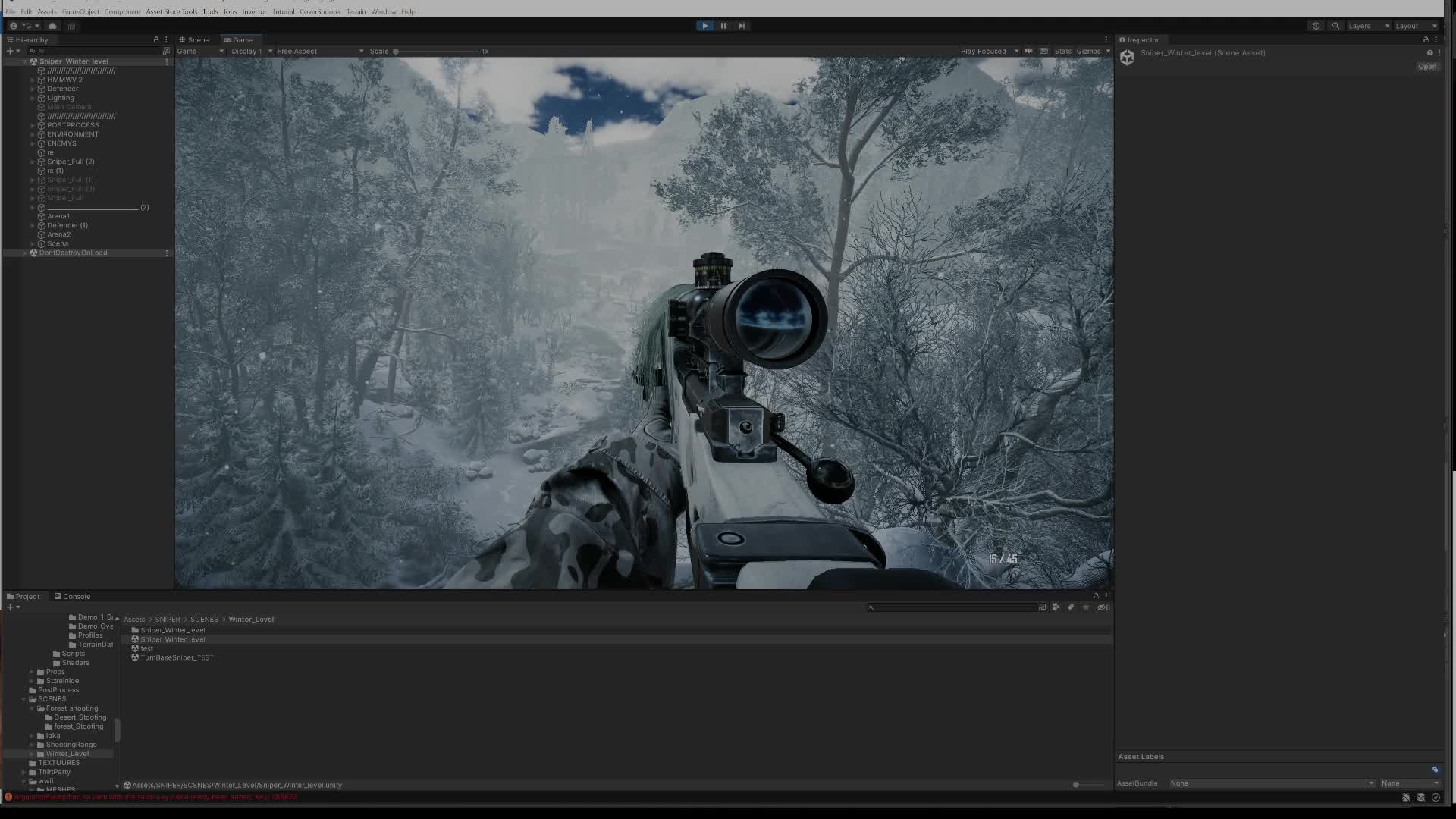This screenshot has width=1456, height=819.
Task: Click the Play button in toolbar
Action: coord(704,26)
